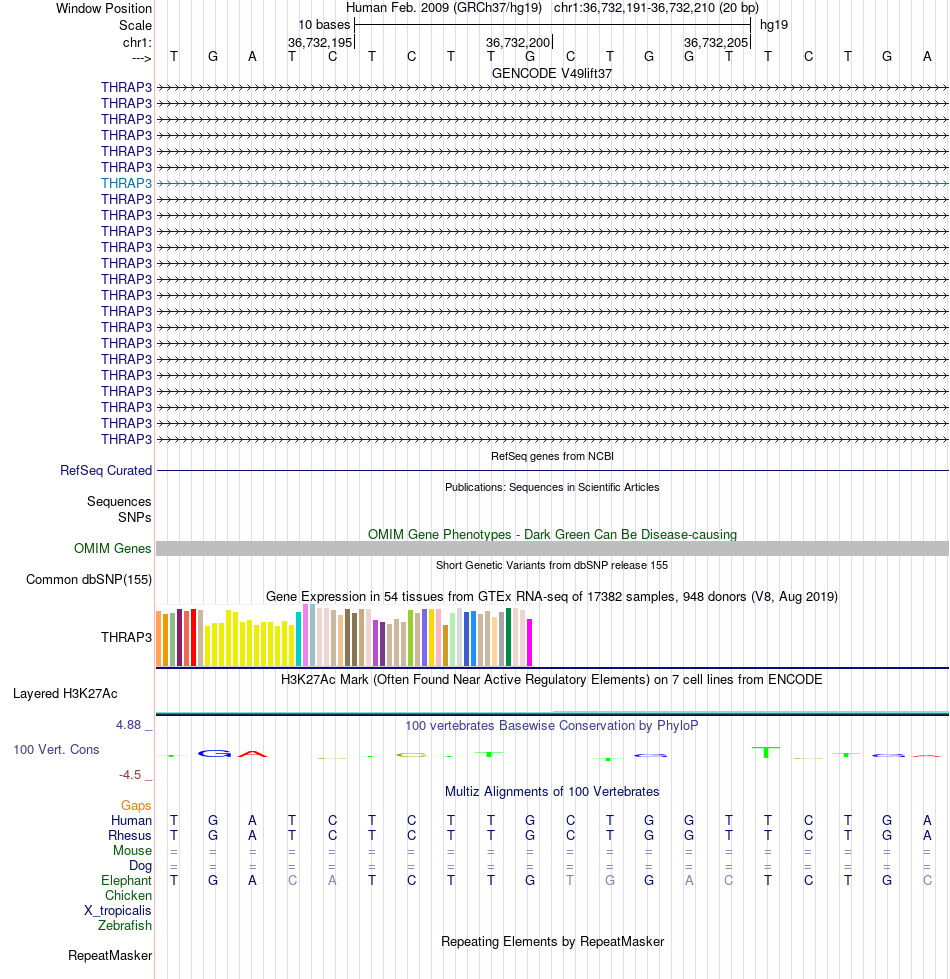Screen dimensions: 950x979
Task: Open 'Short Genetic Variants from dbSNP release 155'
Action: pos(552,565)
